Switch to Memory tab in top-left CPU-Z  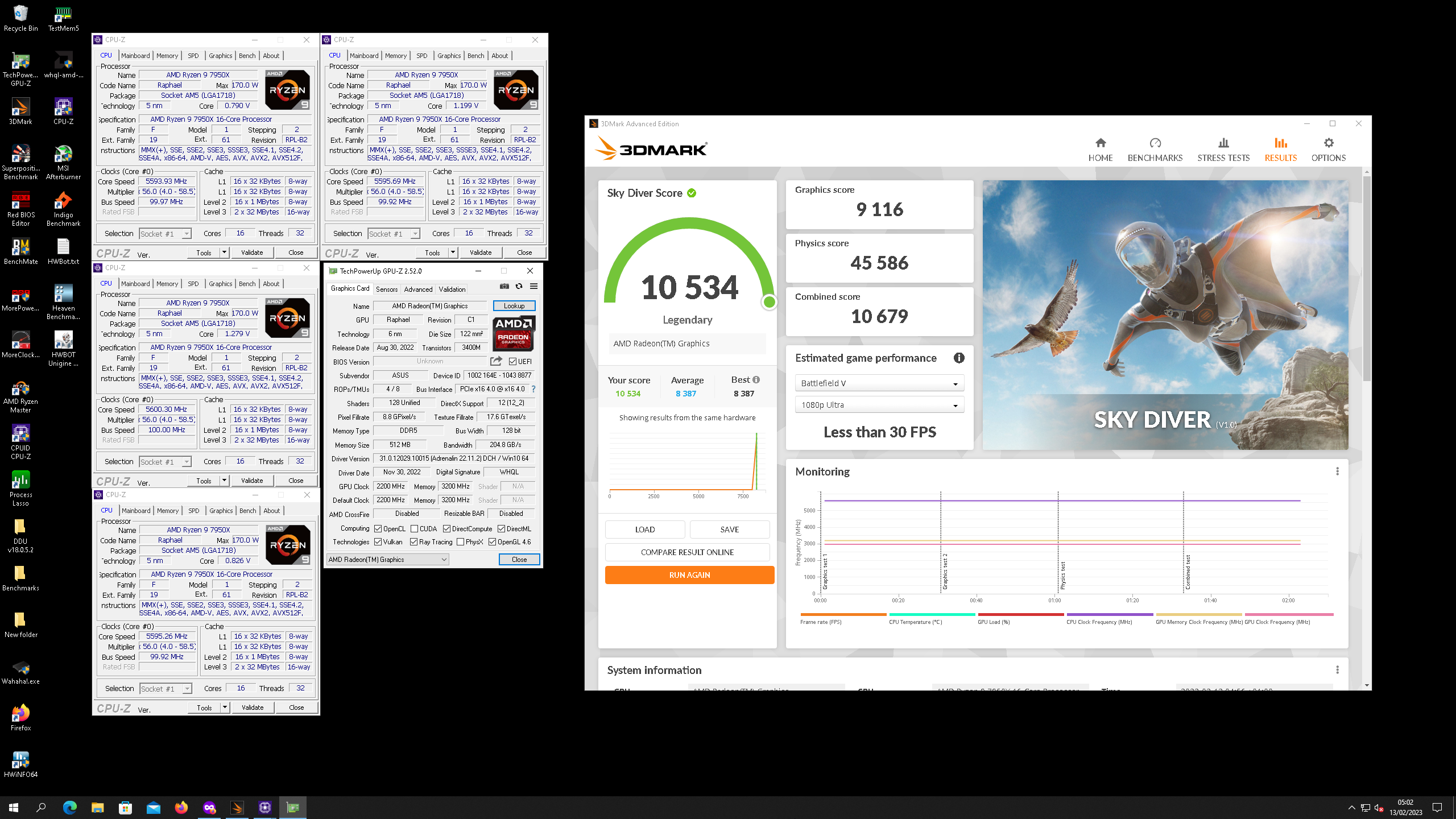pos(167,56)
